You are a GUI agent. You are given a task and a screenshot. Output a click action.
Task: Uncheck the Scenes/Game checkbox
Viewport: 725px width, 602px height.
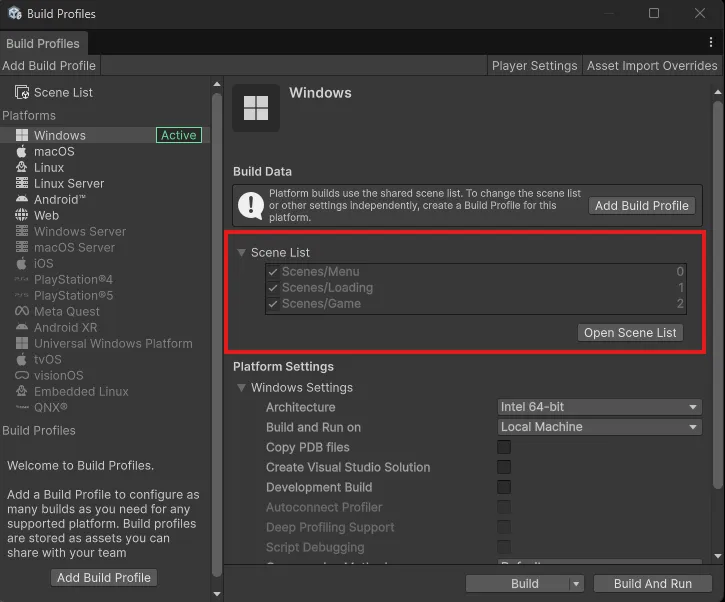click(x=273, y=304)
